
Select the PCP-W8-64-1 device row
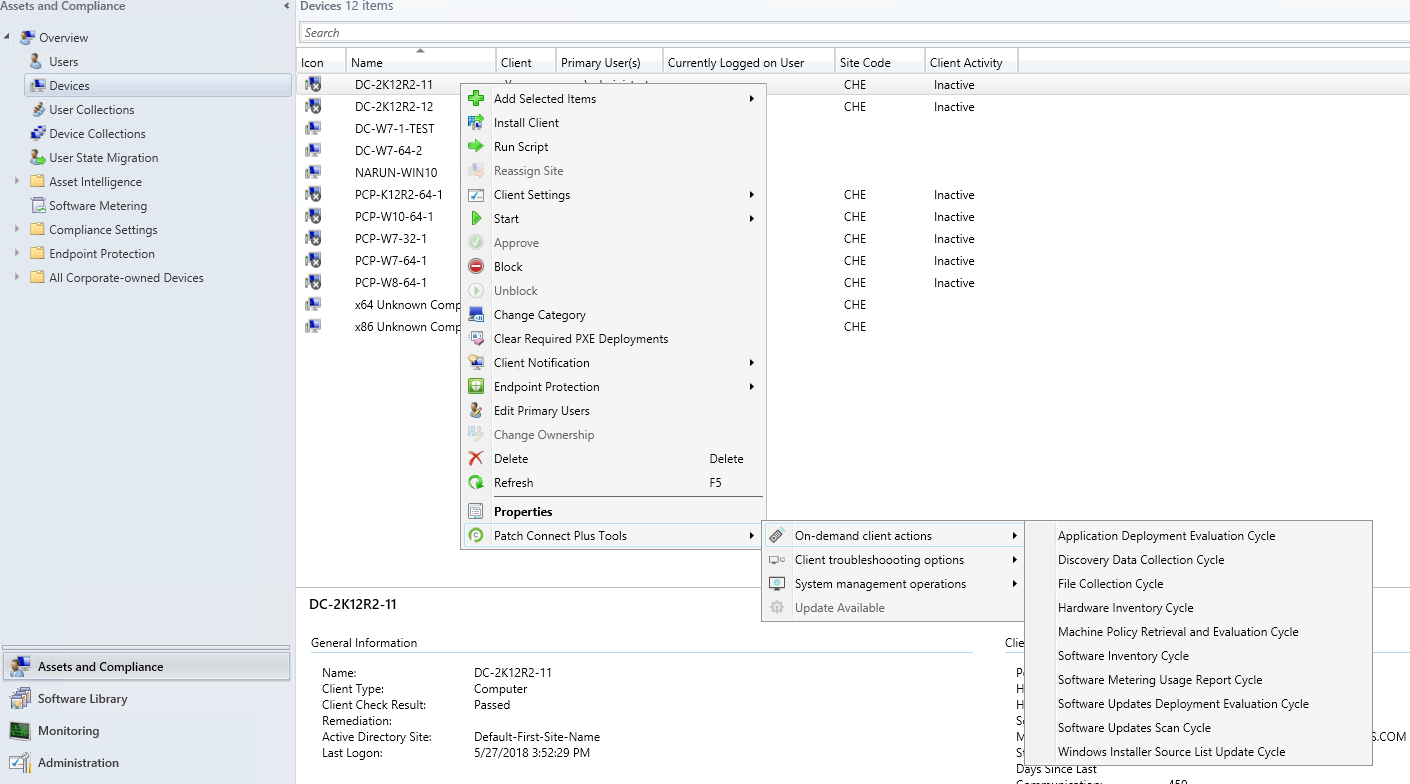pyautogui.click(x=390, y=283)
